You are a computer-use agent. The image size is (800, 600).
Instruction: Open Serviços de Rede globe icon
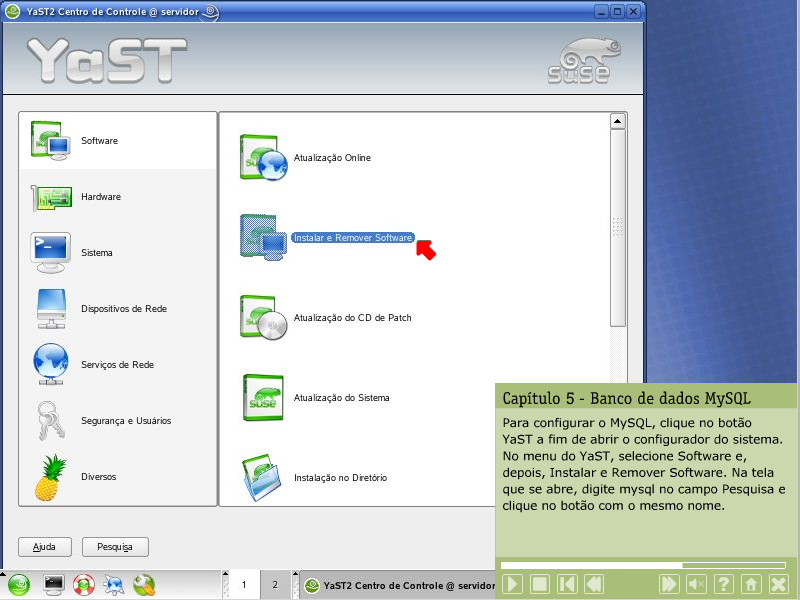50,365
